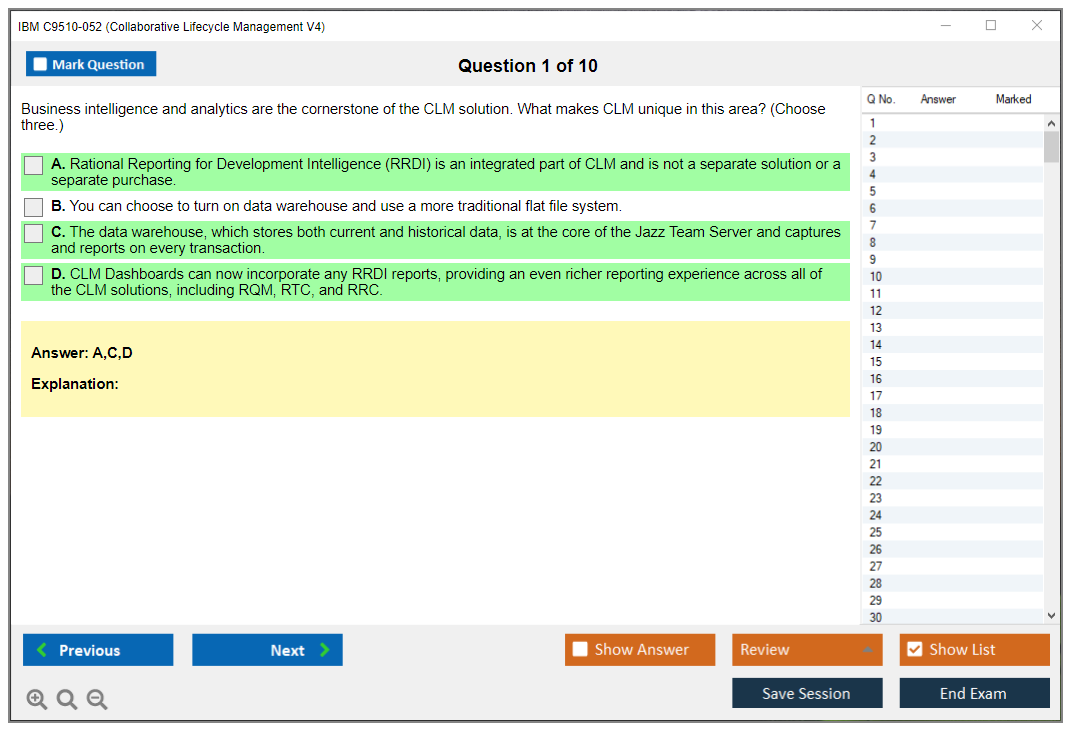This screenshot has height=735, width=1075.
Task: Click the reset zoom magnifier icon
Action: click(x=67, y=700)
